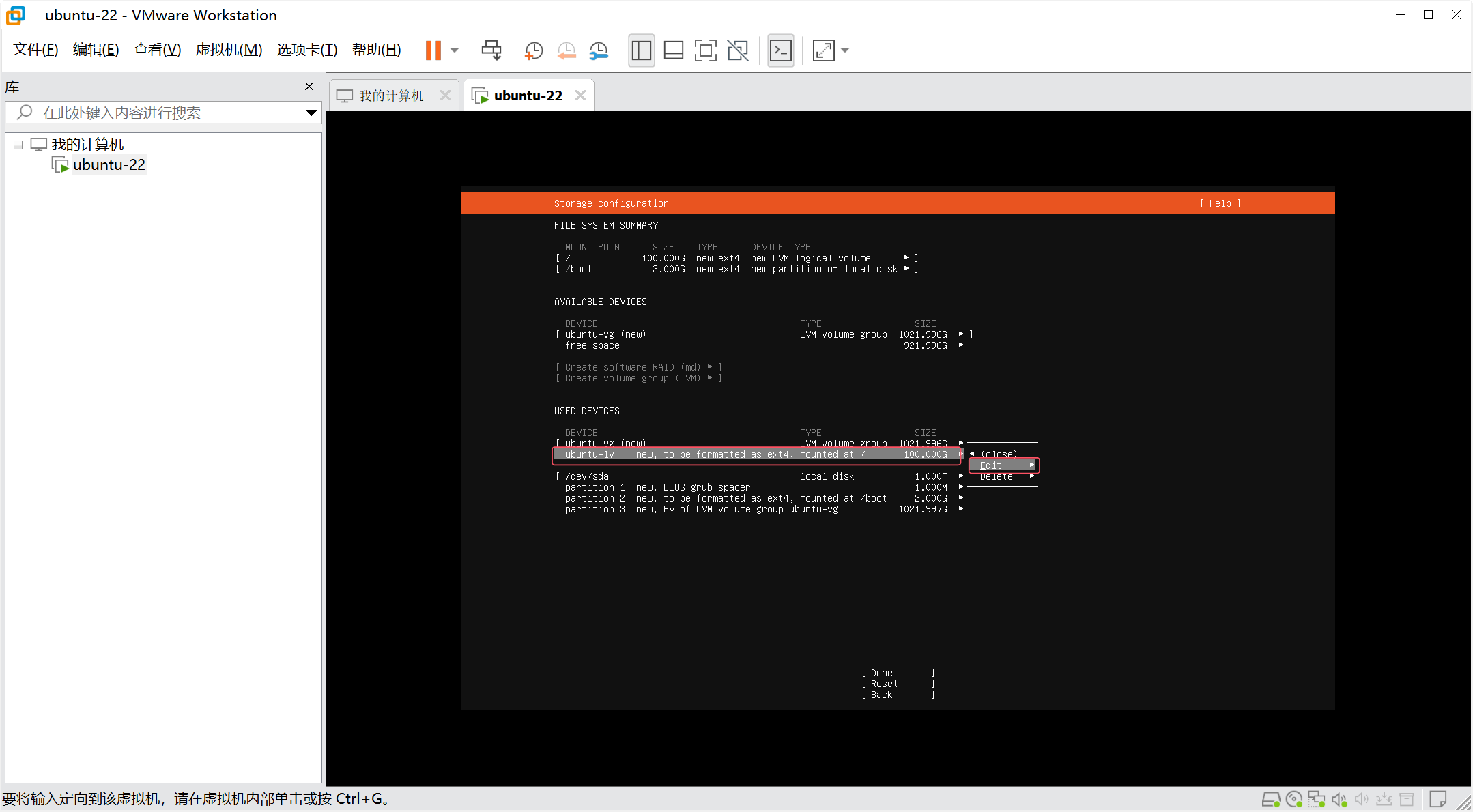This screenshot has width=1473, height=812.
Task: Open stretch display dropdown arrow
Action: [845, 50]
